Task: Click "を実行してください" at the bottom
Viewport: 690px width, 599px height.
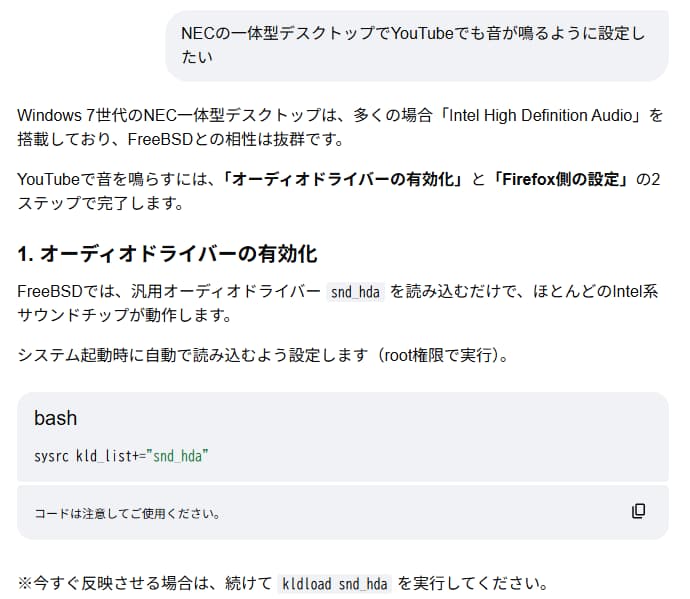Action: pyautogui.click(x=474, y=583)
